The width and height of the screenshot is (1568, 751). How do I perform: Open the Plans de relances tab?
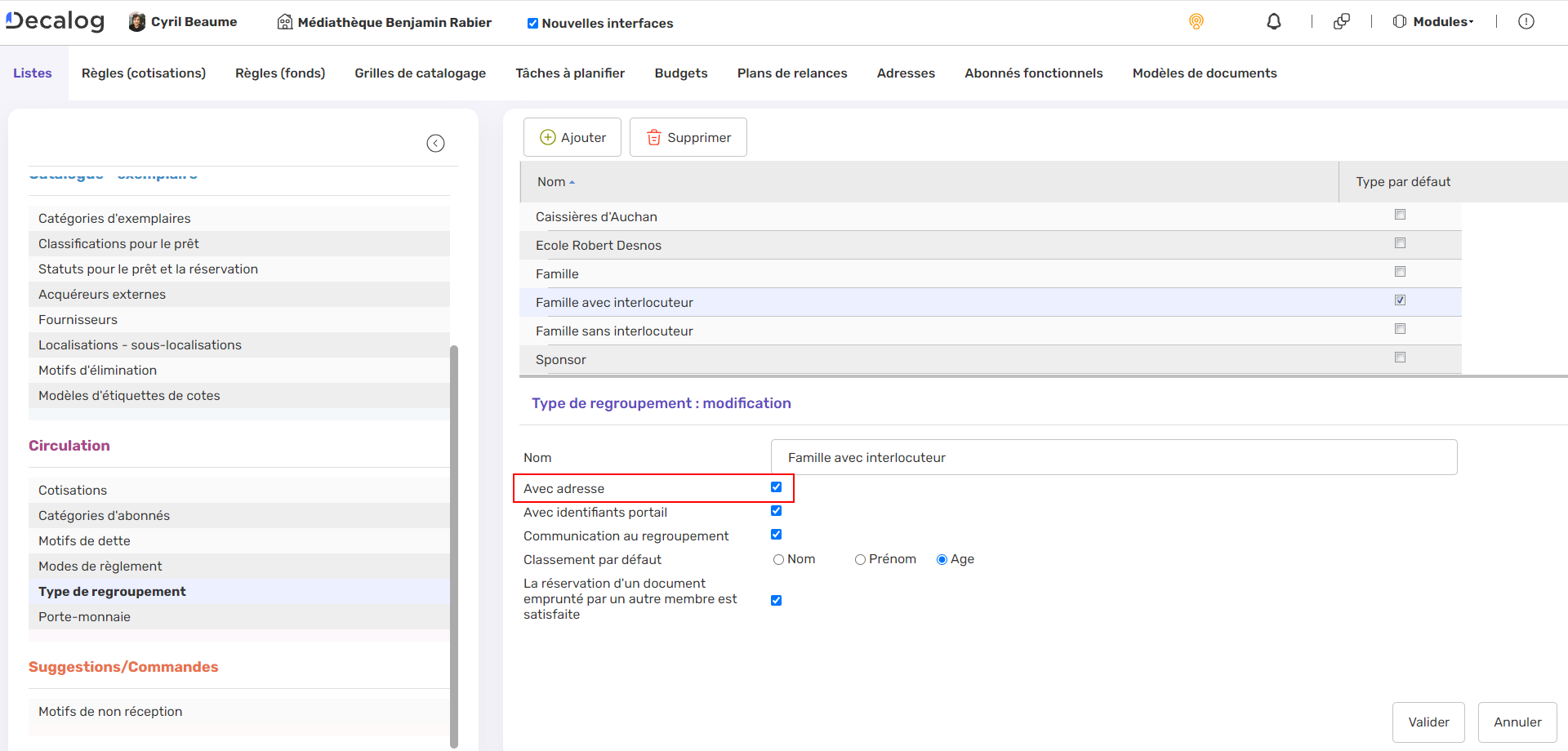tap(791, 73)
